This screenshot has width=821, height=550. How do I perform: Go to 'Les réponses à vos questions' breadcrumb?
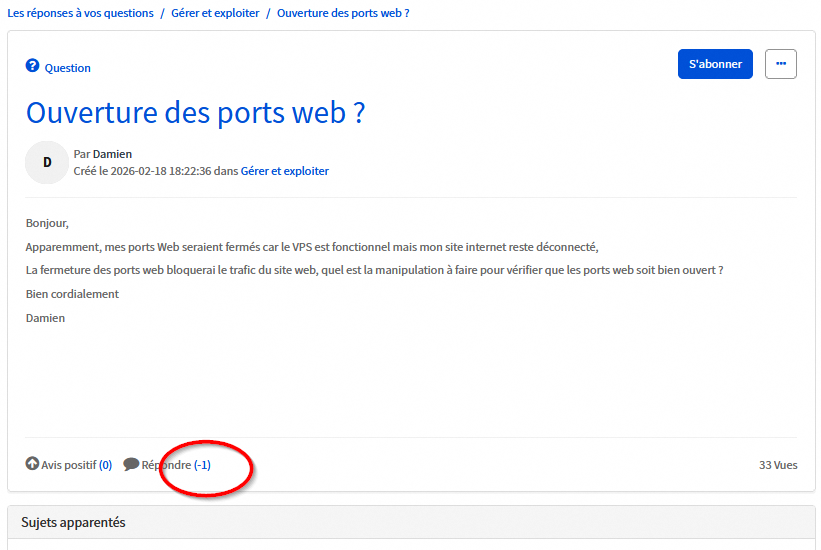tap(81, 13)
